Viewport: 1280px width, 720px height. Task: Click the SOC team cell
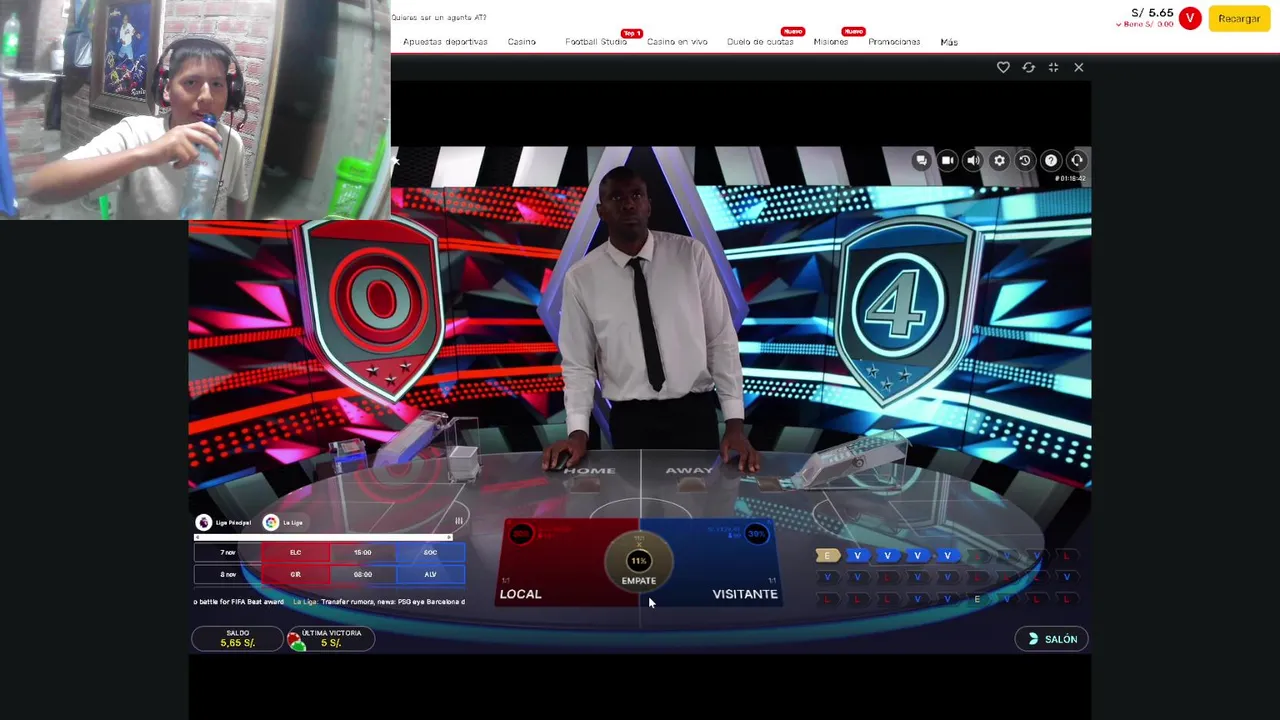(430, 552)
